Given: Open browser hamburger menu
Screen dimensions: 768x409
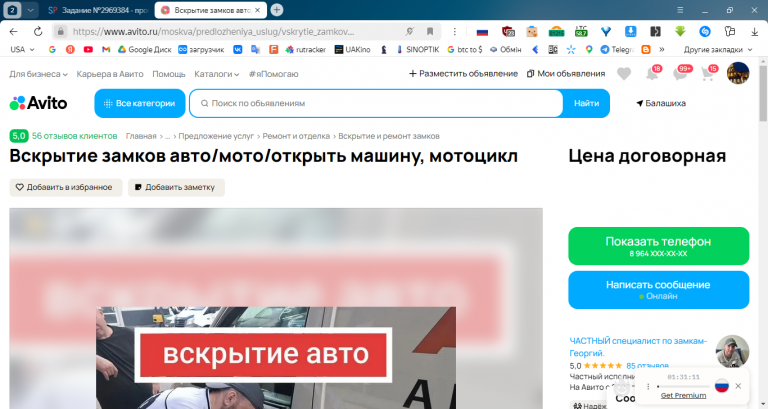Looking at the screenshot, I should click(680, 10).
